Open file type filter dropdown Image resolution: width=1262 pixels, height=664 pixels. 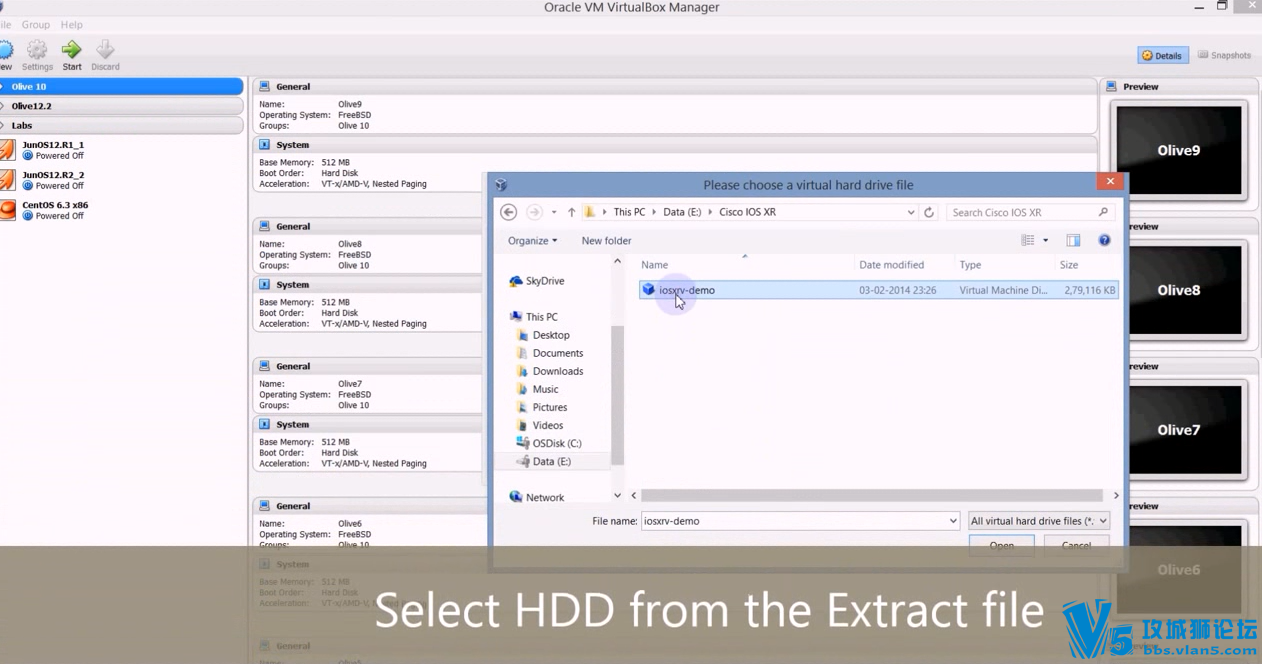tap(1038, 521)
